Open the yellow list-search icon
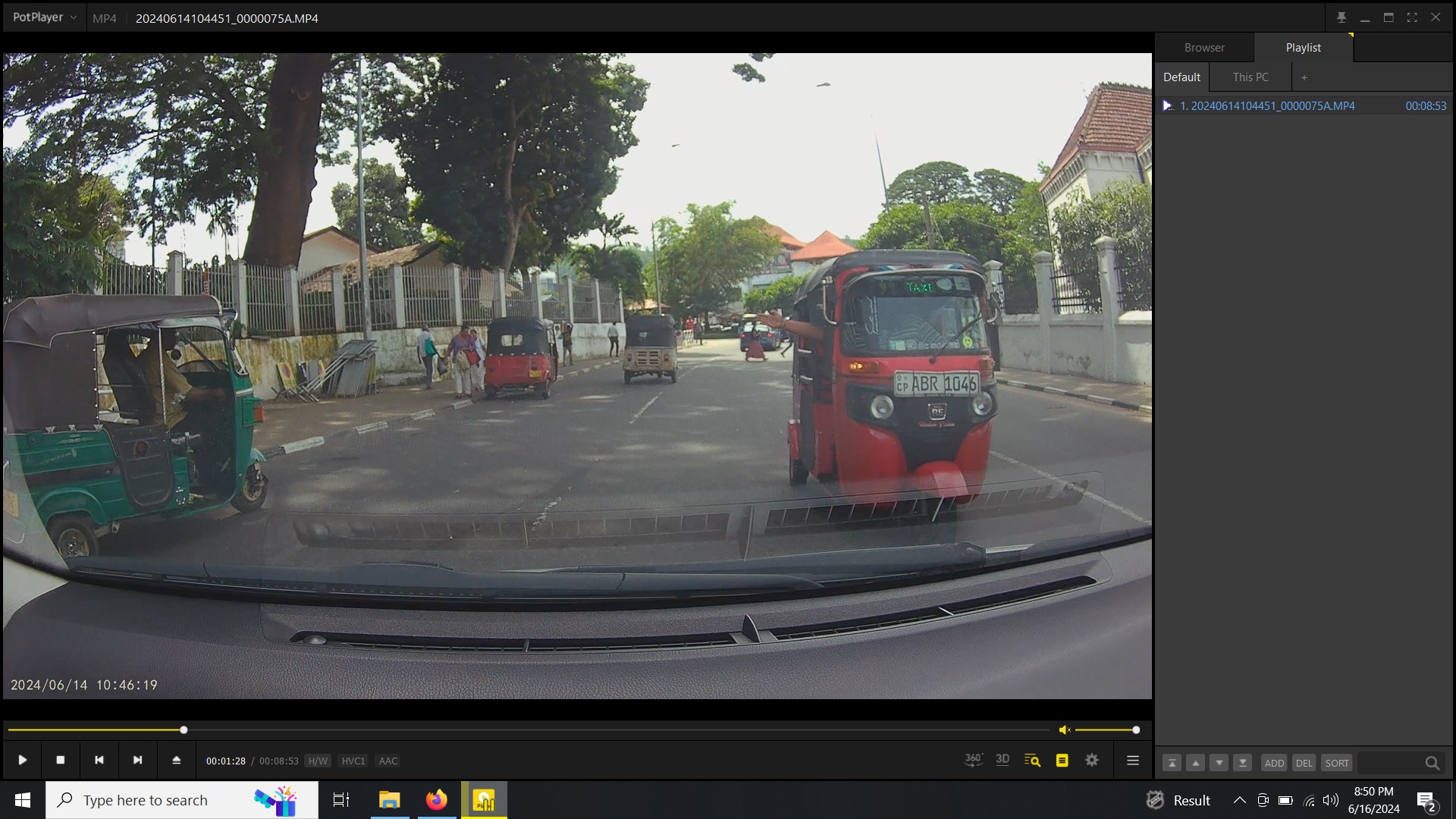 (x=1032, y=760)
